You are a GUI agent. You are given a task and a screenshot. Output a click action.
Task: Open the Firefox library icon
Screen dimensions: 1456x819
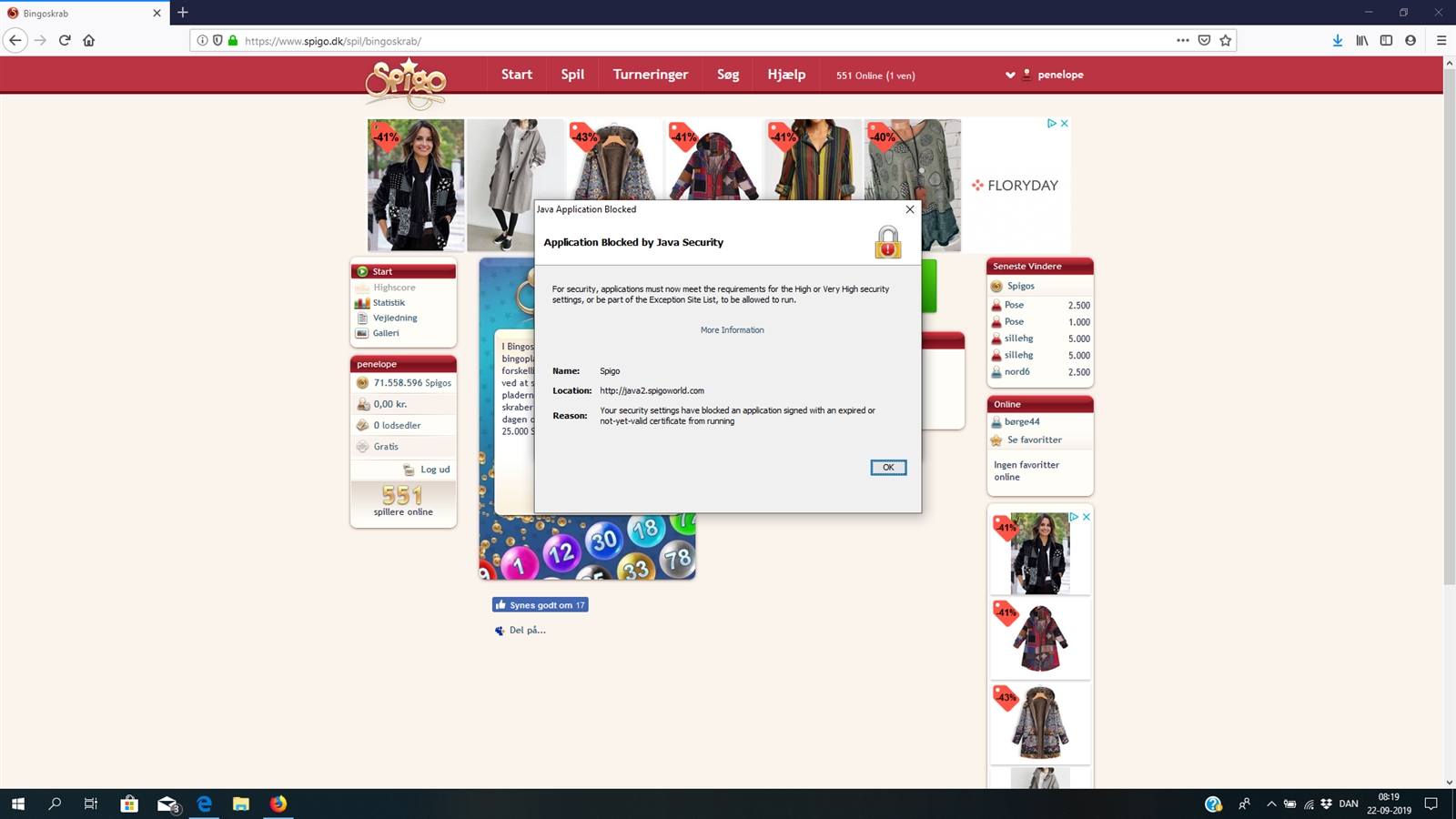point(1361,40)
